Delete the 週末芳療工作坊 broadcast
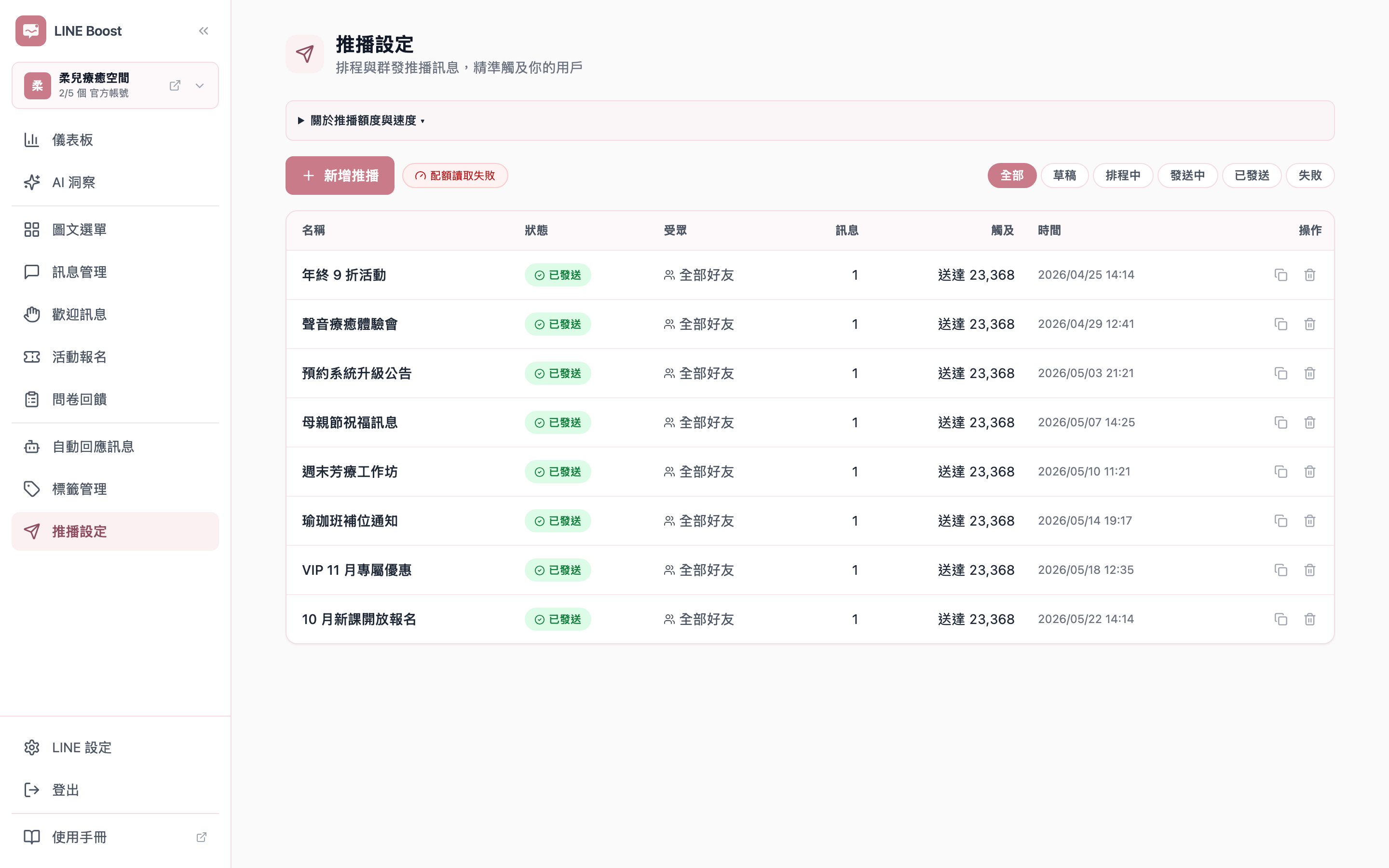 point(1310,472)
